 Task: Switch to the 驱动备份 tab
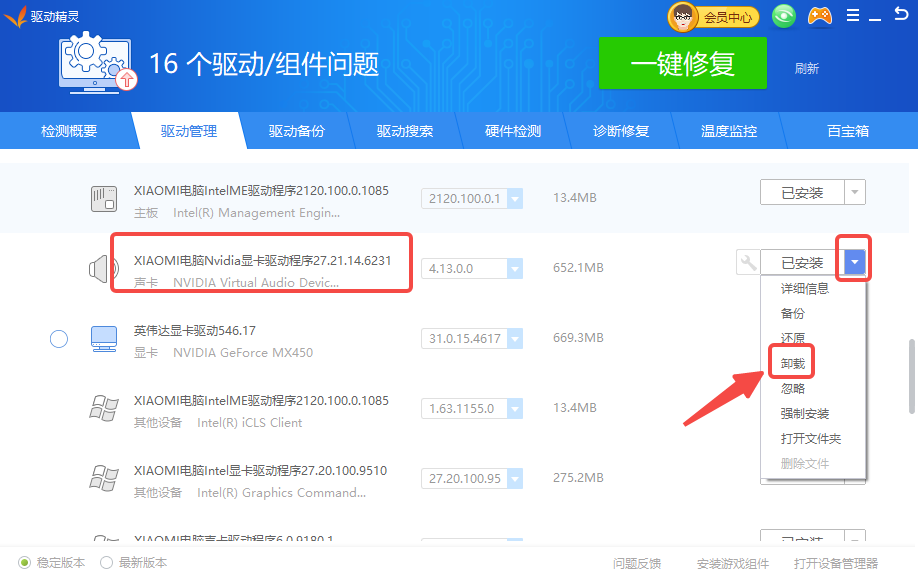[296, 131]
